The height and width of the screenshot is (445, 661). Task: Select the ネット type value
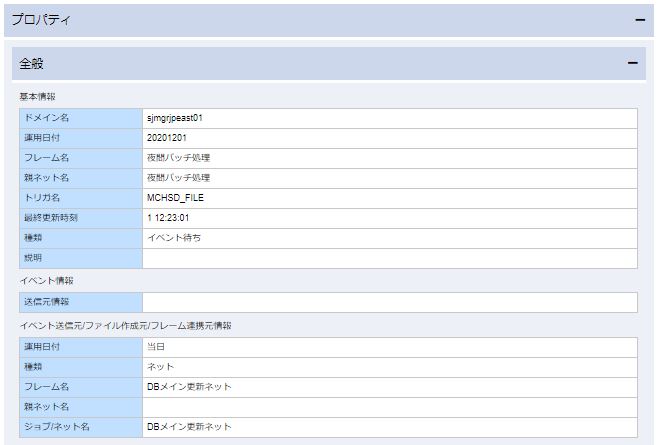[160, 367]
